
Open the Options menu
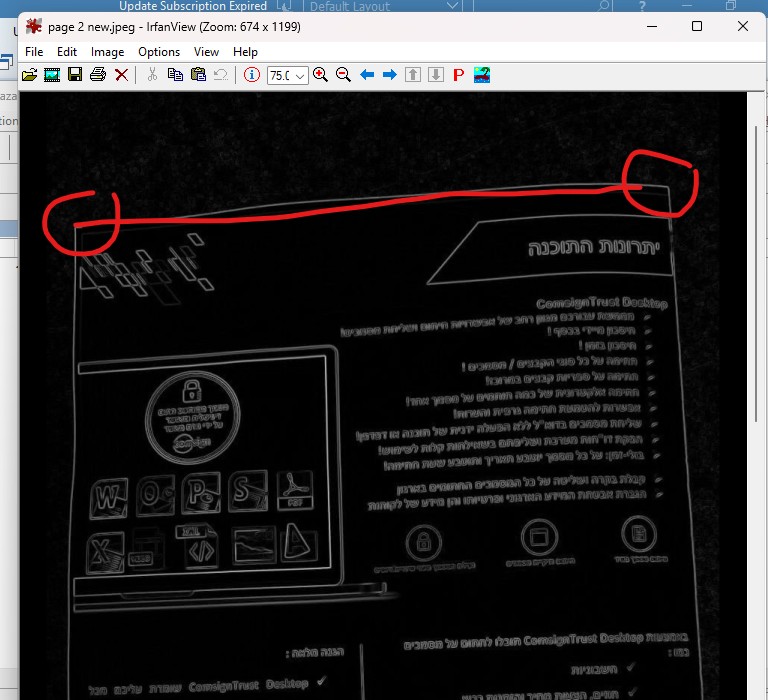tap(159, 52)
